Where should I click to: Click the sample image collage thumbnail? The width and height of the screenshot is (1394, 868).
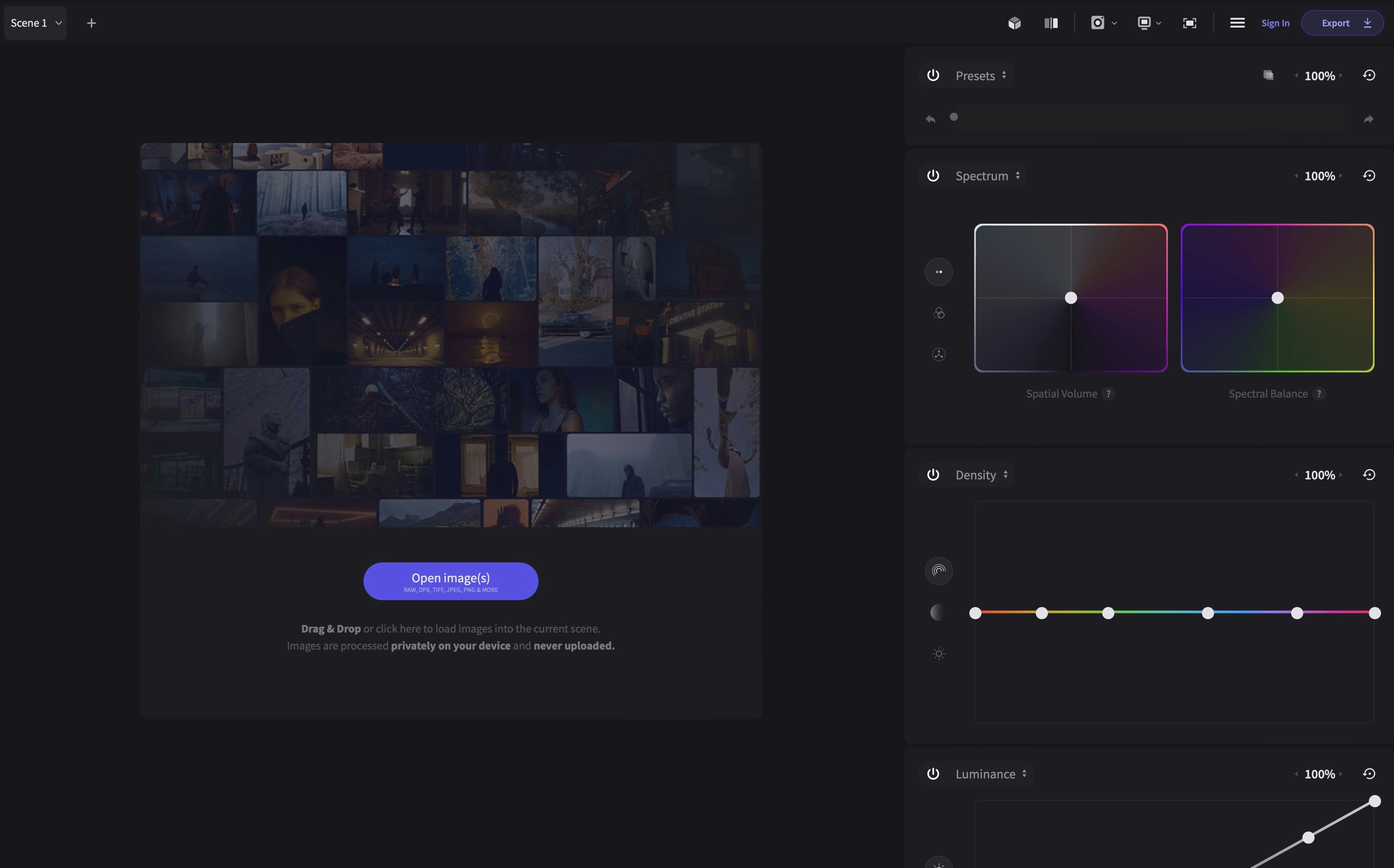451,335
